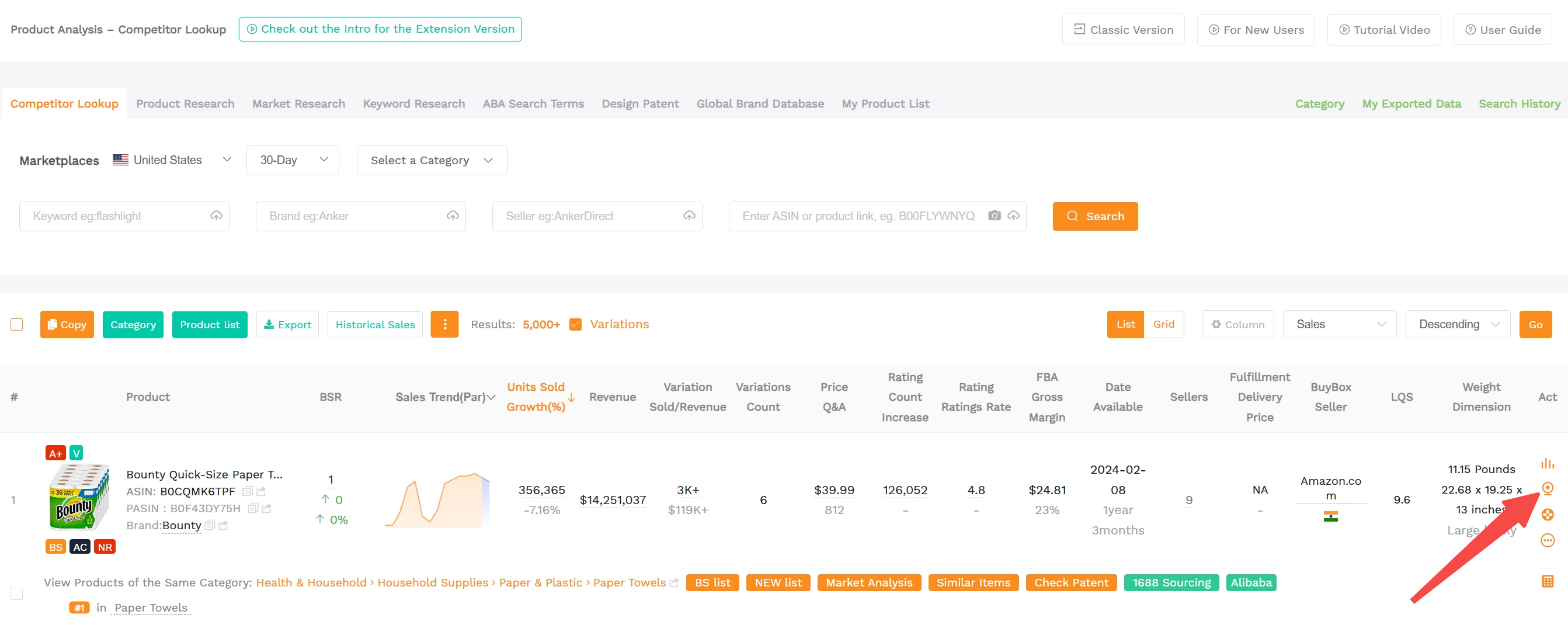Open My Product List tab

[x=885, y=103]
